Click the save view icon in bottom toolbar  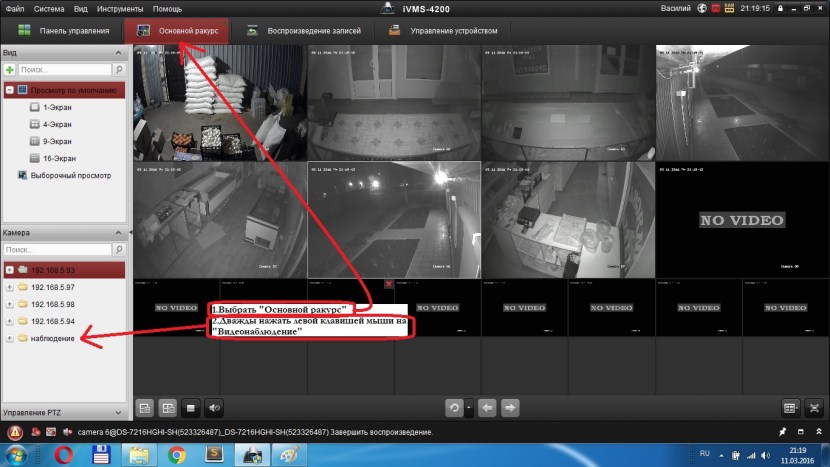[145, 408]
